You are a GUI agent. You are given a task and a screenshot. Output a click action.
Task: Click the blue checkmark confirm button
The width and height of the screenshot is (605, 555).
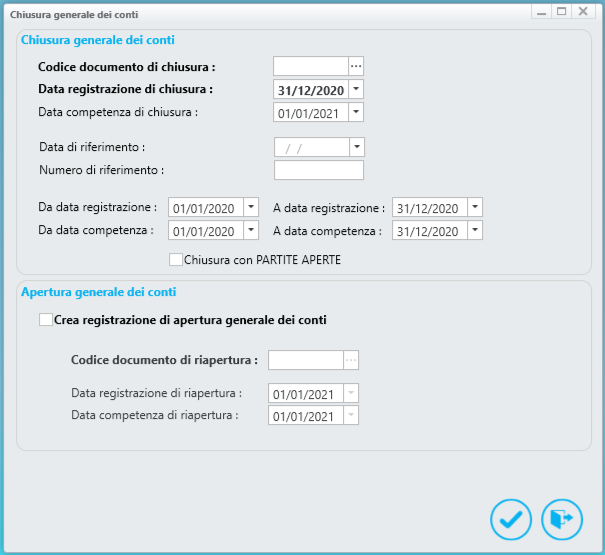pyautogui.click(x=510, y=519)
